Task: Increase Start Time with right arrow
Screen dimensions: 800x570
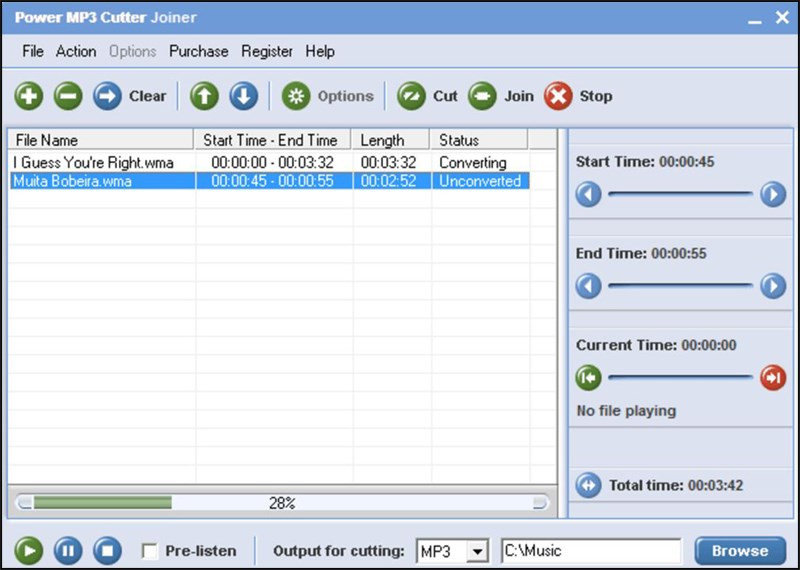Action: click(x=773, y=194)
